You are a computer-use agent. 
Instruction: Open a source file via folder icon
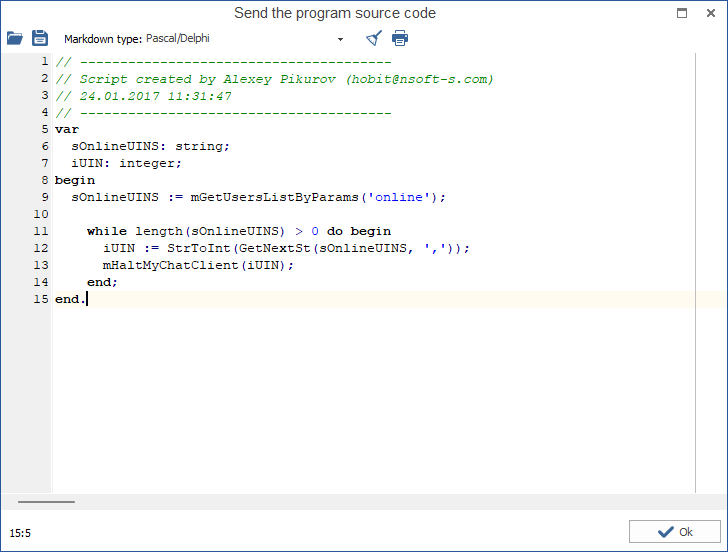14,38
